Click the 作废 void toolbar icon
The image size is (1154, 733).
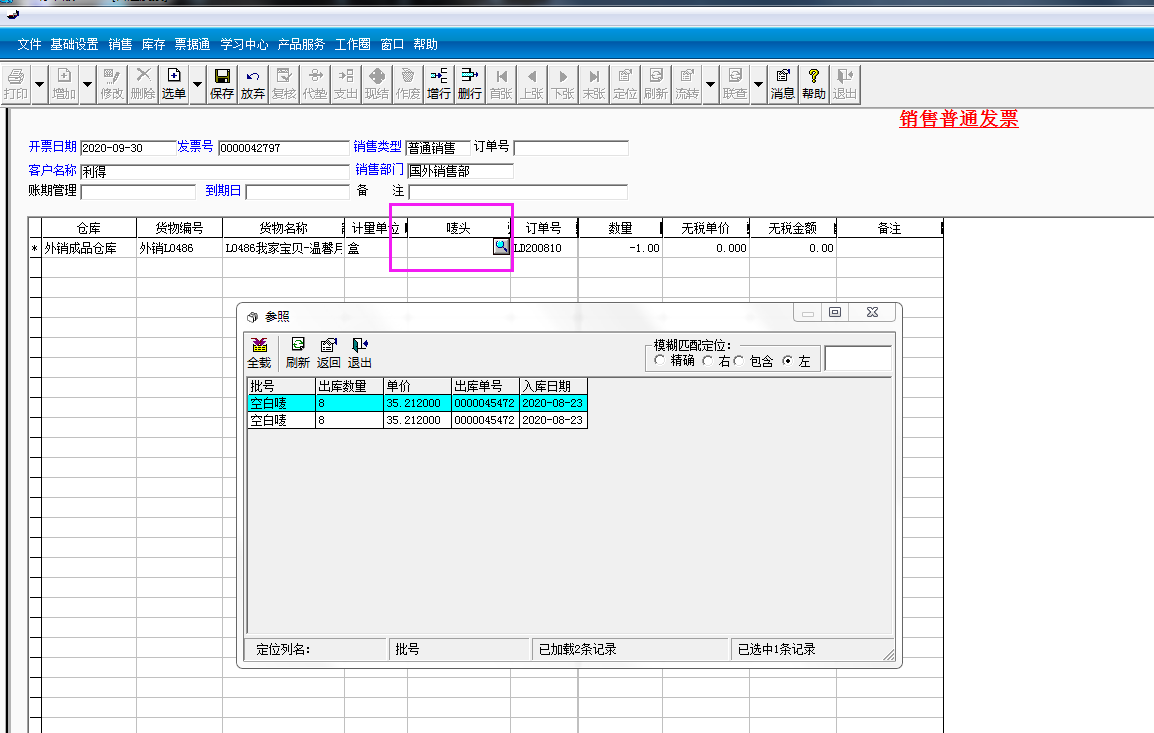tap(408, 84)
